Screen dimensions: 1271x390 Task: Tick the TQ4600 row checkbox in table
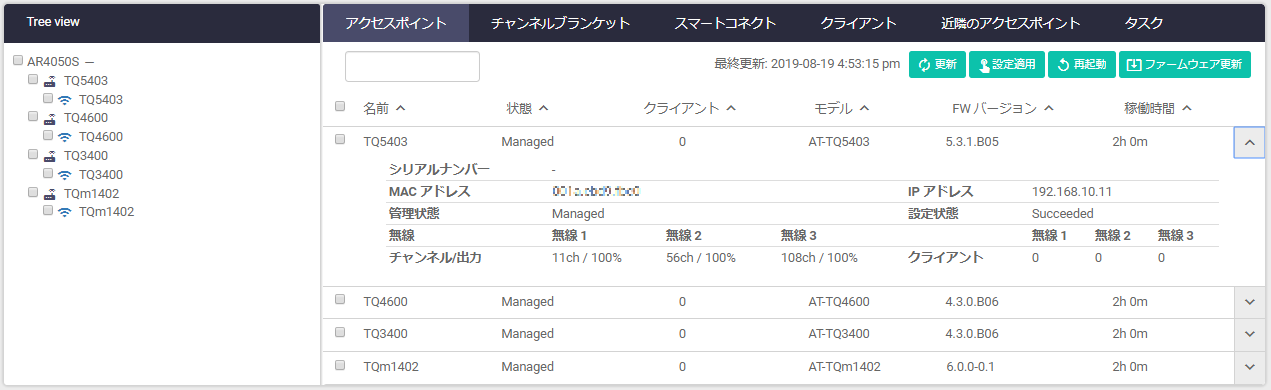[340, 299]
